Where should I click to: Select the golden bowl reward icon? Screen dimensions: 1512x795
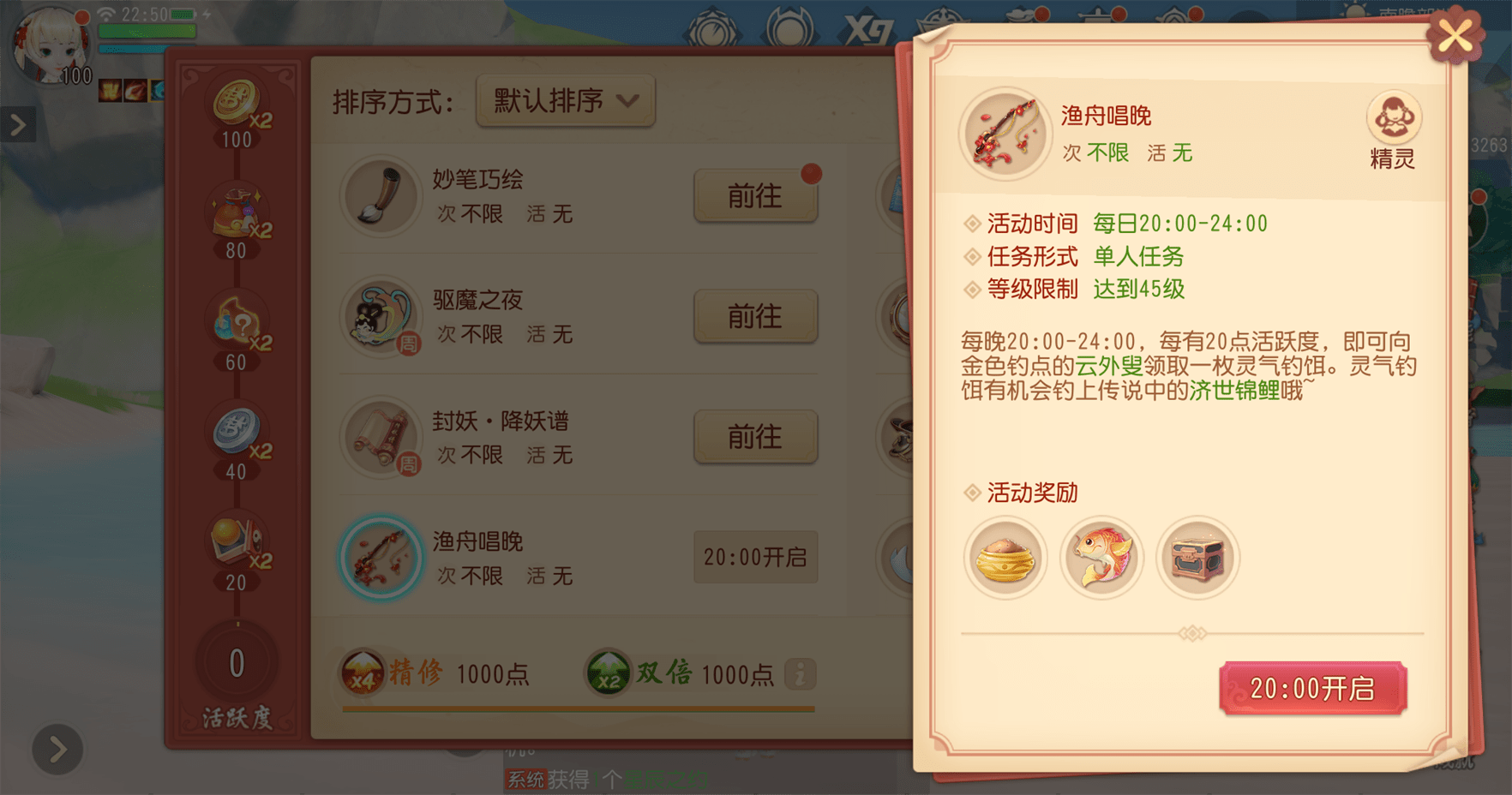(x=1005, y=559)
